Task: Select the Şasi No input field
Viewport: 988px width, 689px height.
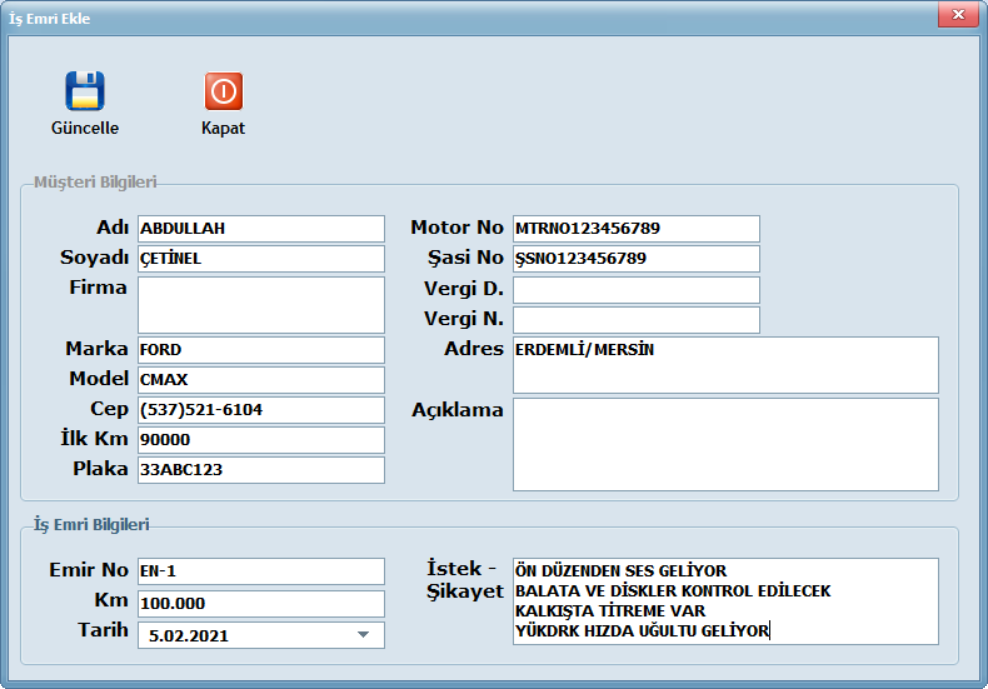Action: pyautogui.click(x=636, y=259)
